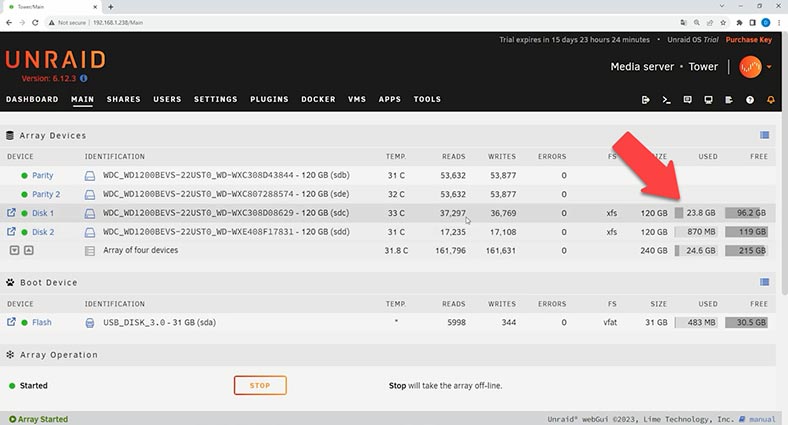Click the drive icon in the Parity 2 row

(x=89, y=194)
